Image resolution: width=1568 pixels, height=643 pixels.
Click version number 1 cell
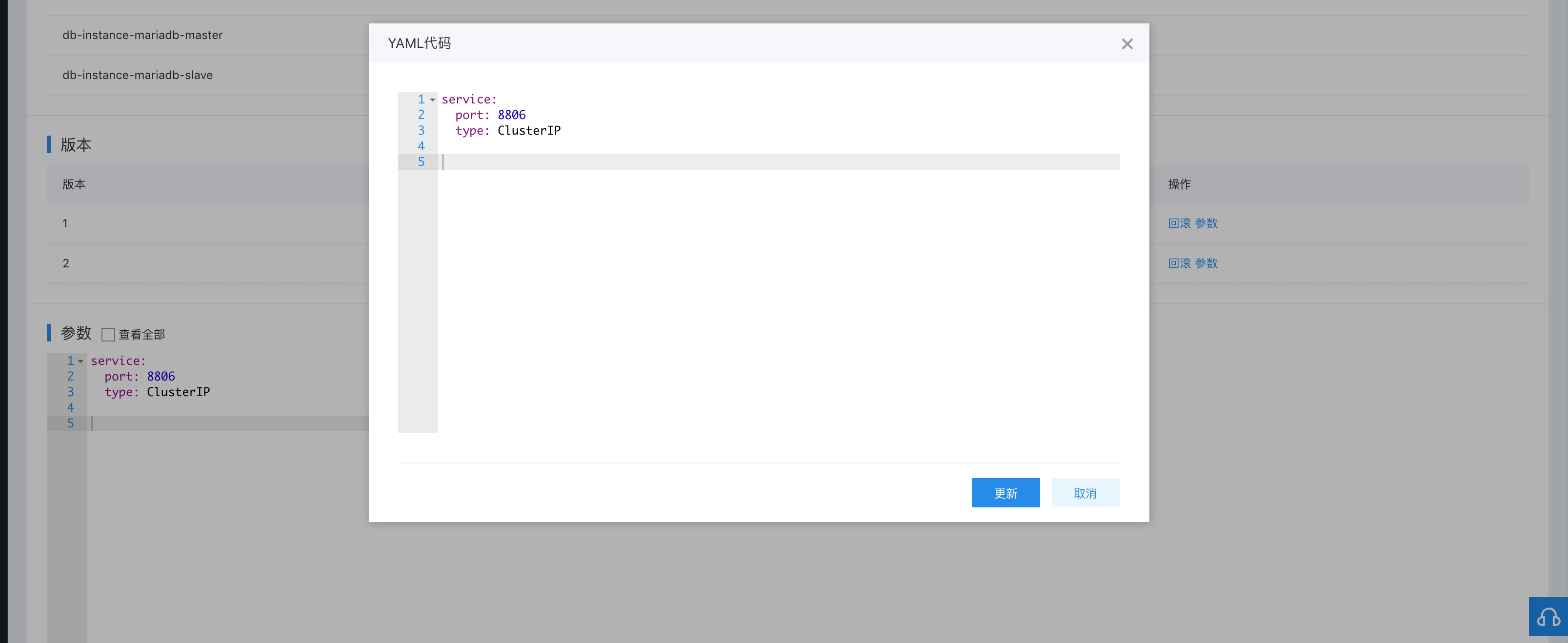(65, 223)
